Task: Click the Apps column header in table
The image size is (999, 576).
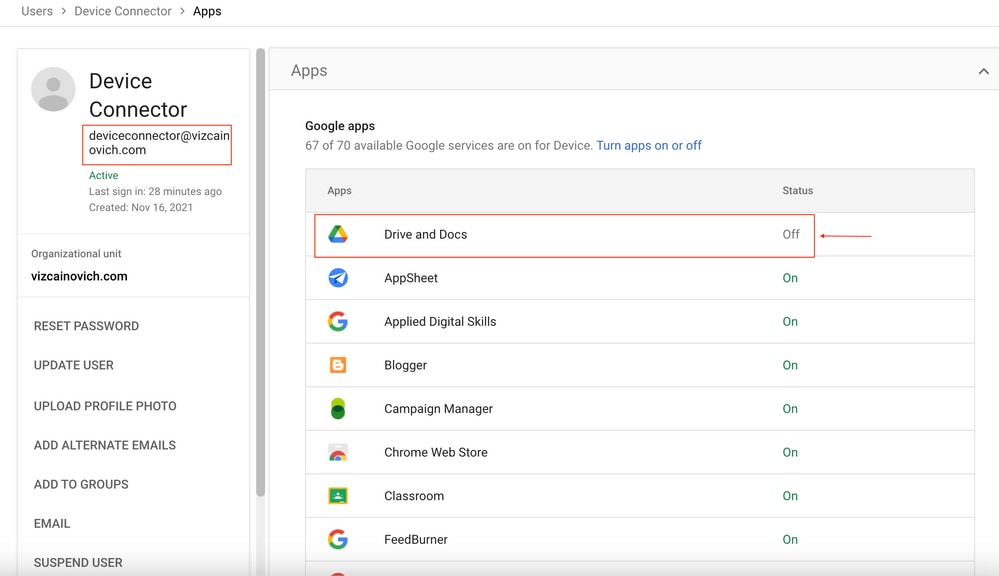Action: coord(340,191)
